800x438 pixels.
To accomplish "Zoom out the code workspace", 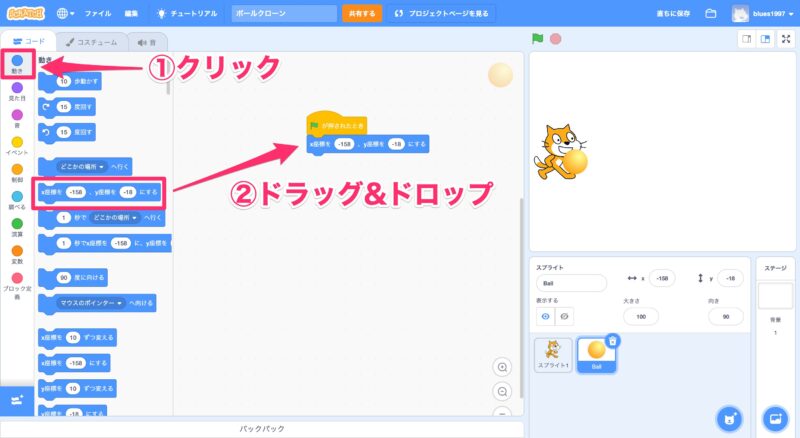I will pyautogui.click(x=502, y=391).
